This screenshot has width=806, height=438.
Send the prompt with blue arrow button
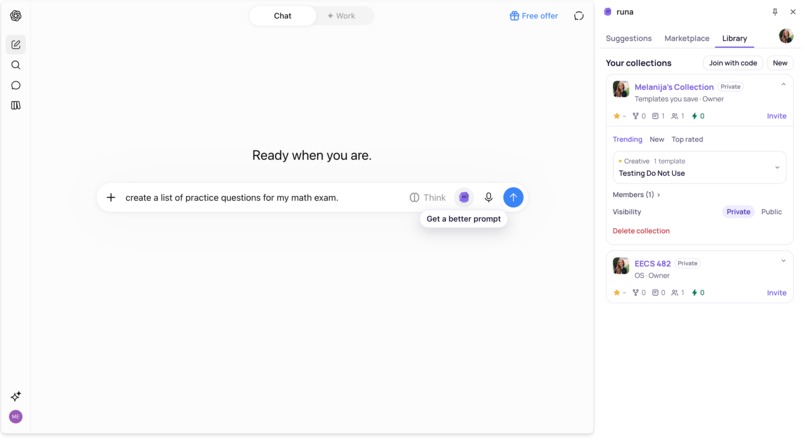point(513,197)
